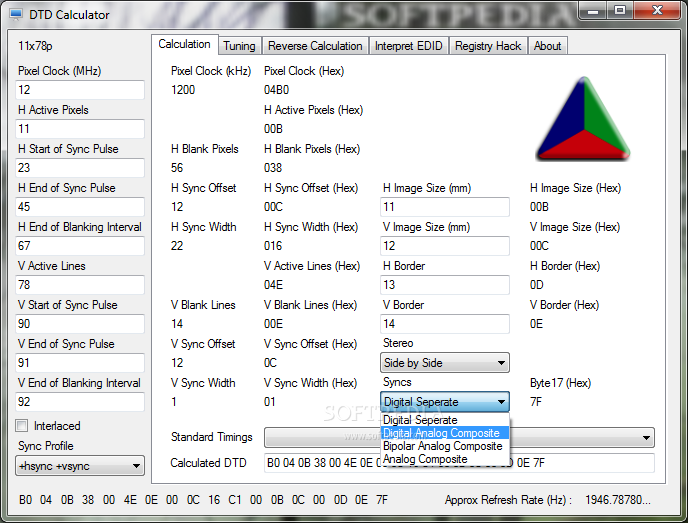688x523 pixels.
Task: Click the Byte17 hex value 7F
Action: click(536, 402)
